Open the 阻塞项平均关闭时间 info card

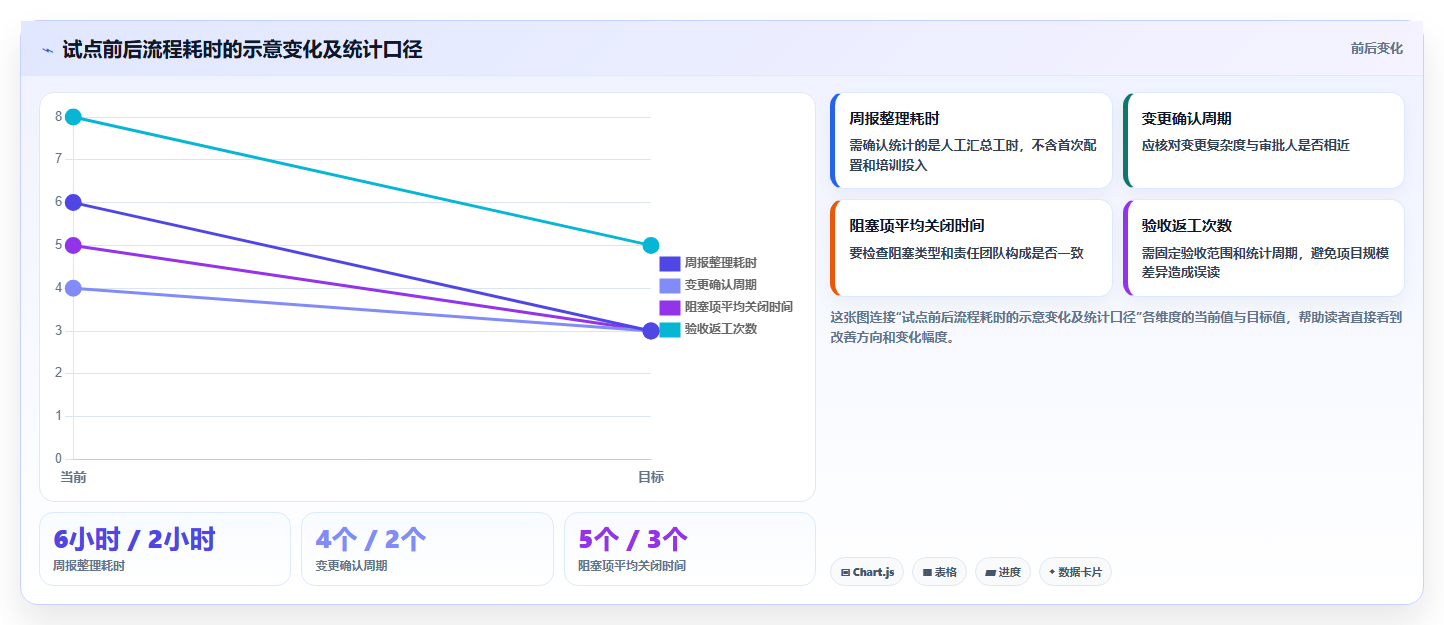tap(971, 248)
